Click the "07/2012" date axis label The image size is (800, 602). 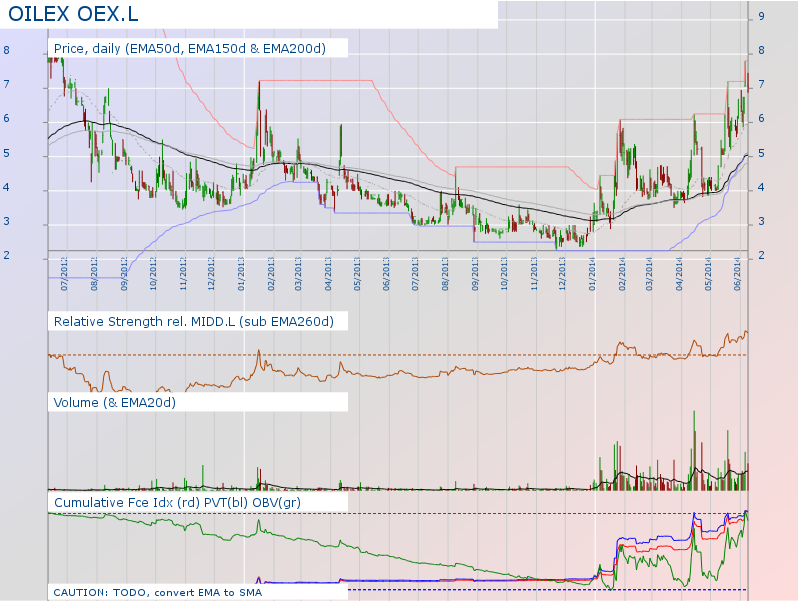(64, 274)
